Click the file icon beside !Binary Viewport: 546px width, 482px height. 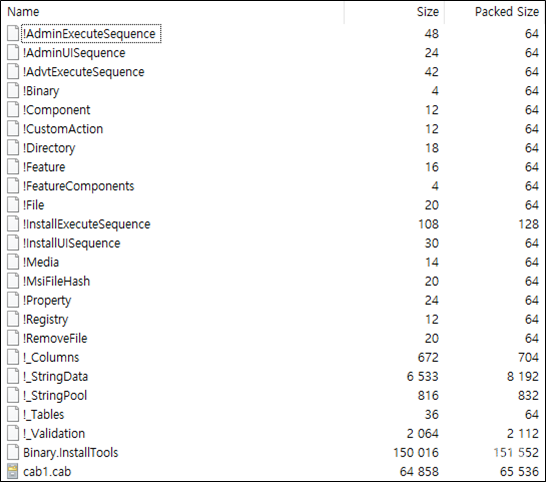click(13, 91)
